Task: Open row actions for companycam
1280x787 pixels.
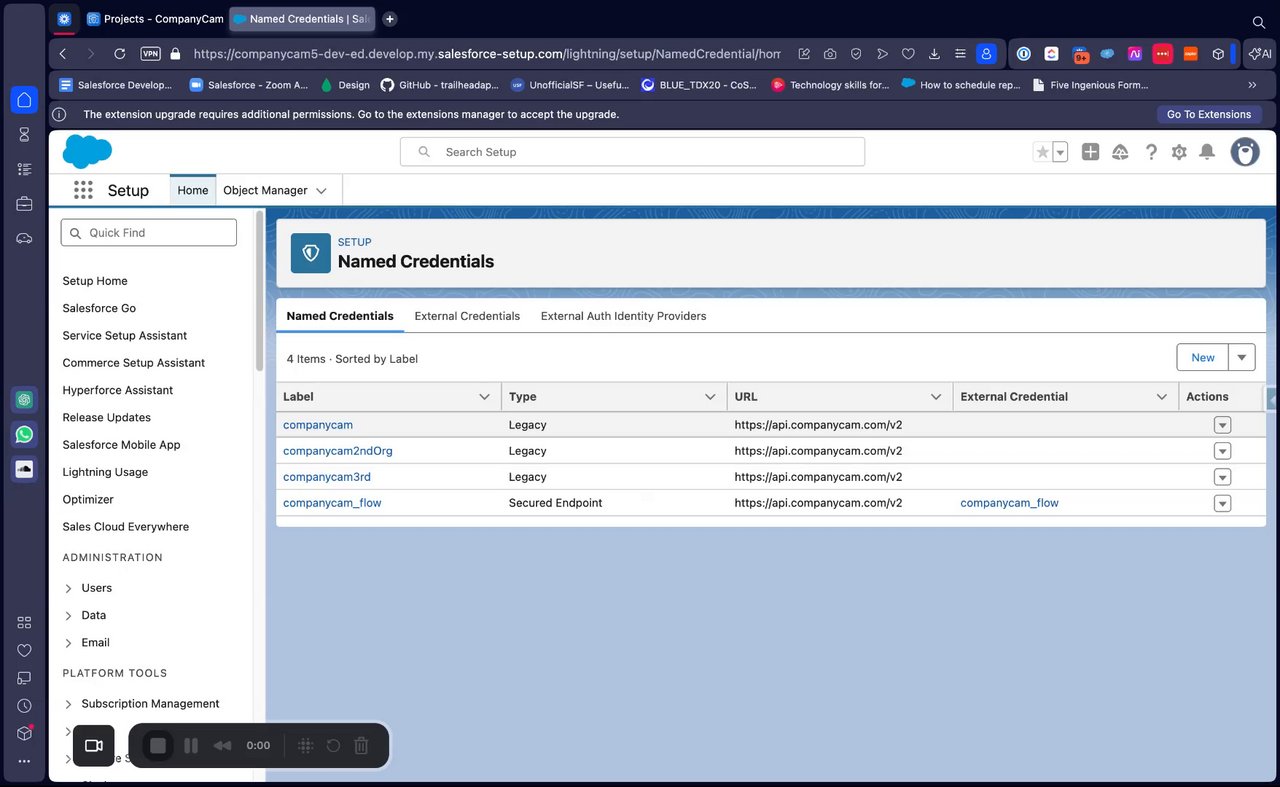Action: (x=1222, y=425)
